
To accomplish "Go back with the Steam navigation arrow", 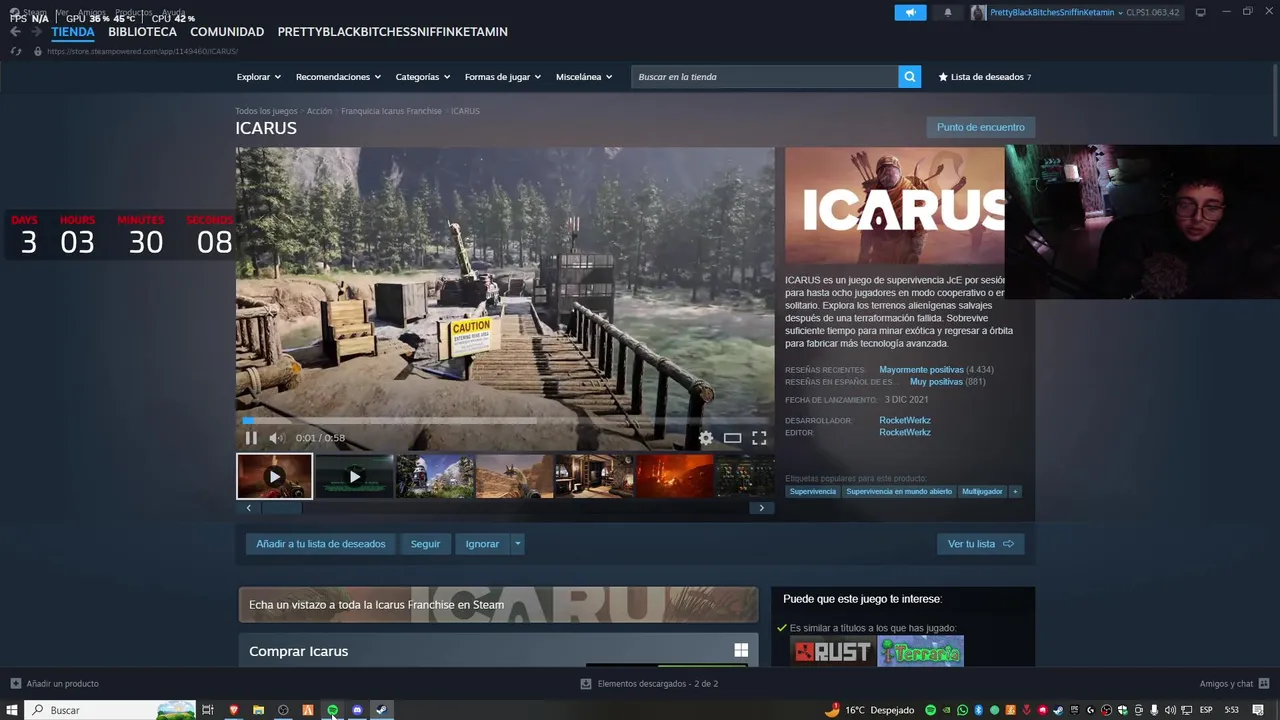I will [15, 32].
